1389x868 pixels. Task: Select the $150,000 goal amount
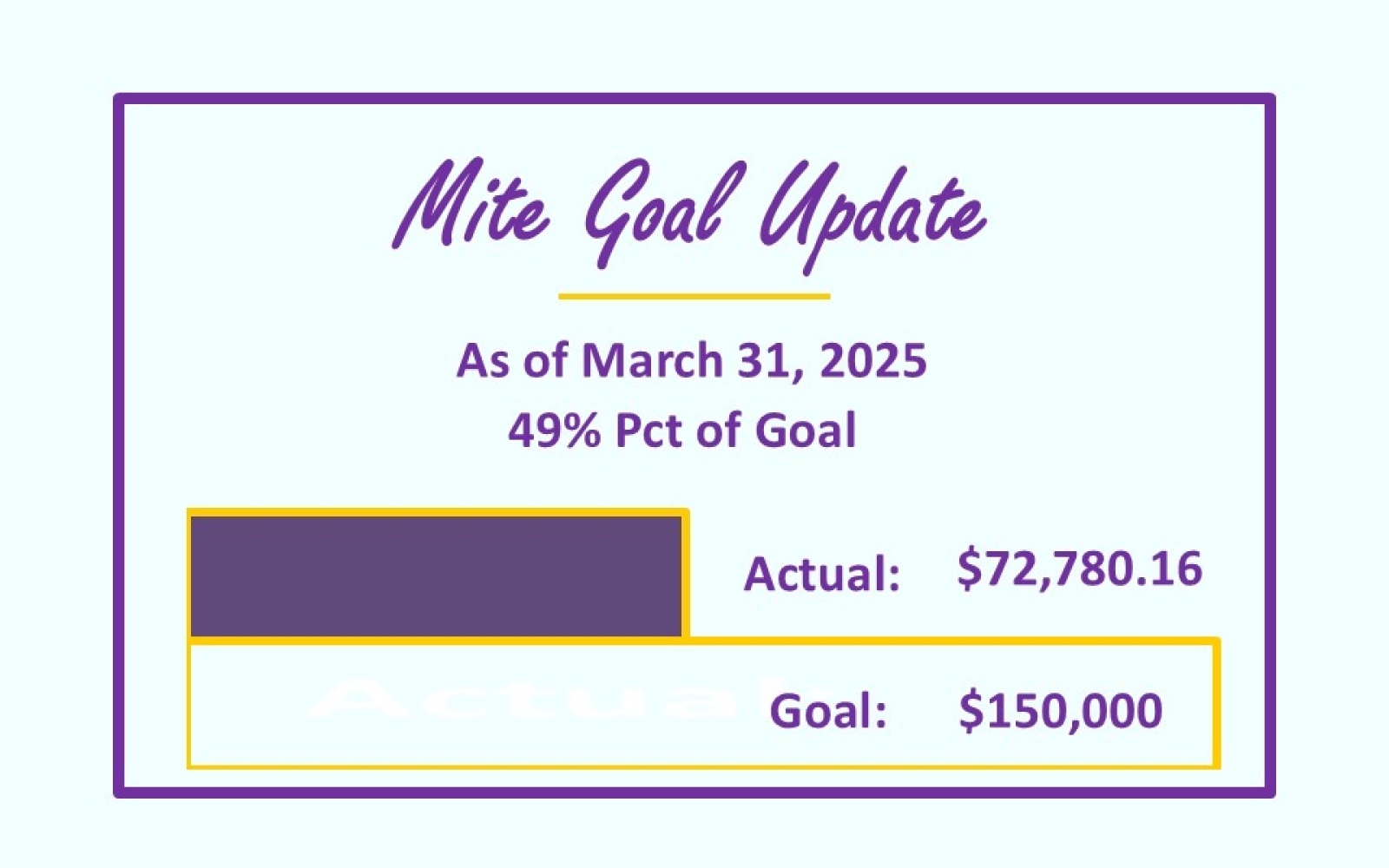1060,711
